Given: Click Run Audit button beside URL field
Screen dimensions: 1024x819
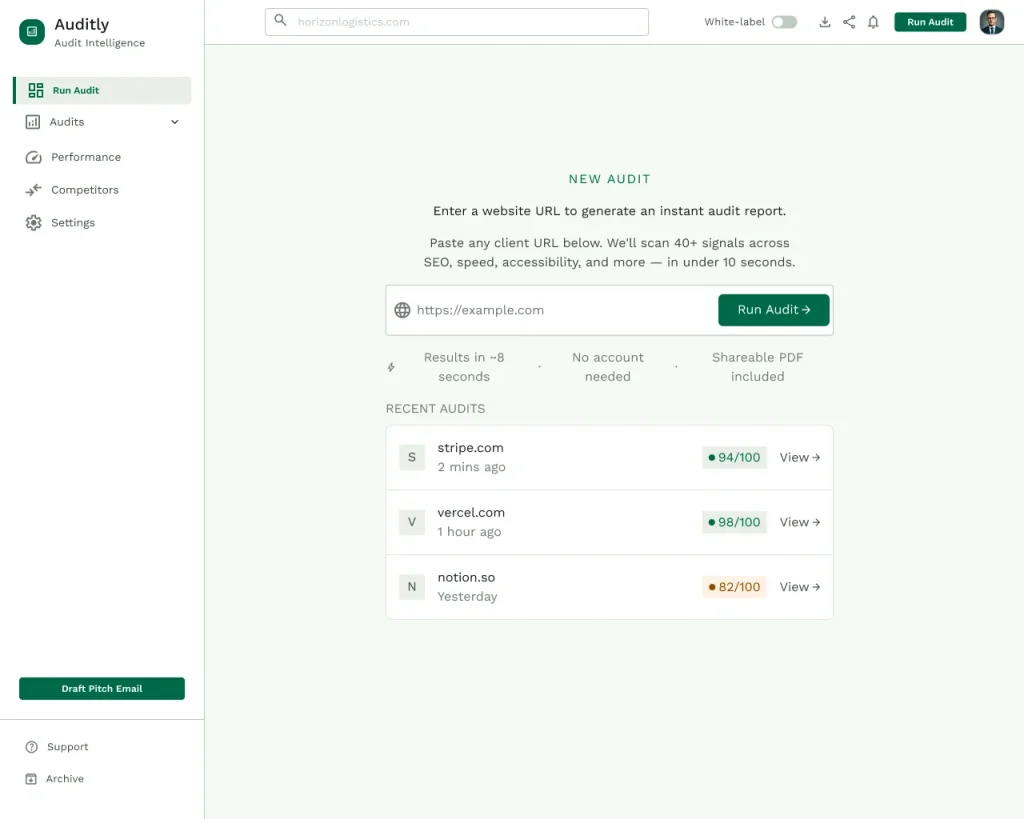Looking at the screenshot, I should (x=774, y=310).
